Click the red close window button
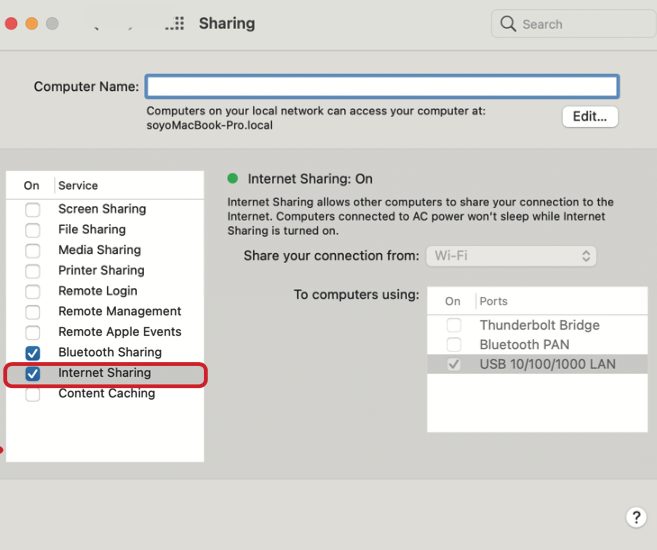Image resolution: width=657 pixels, height=550 pixels. (x=11, y=23)
